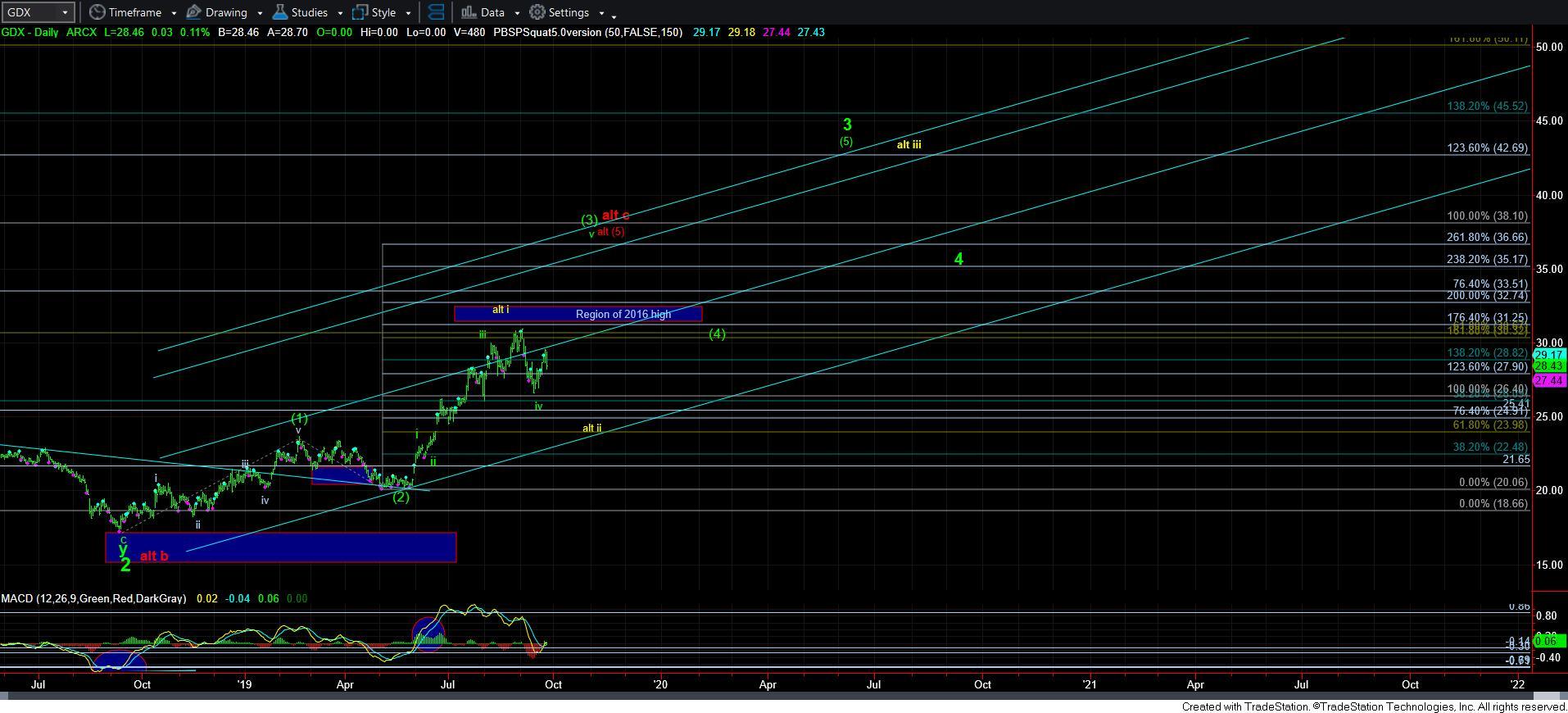Select the 'Region of 2016 high' blue box
This screenshot has width=1568, height=713.
[x=578, y=314]
